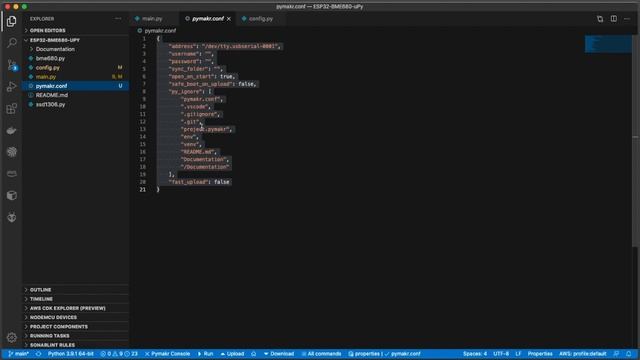The height and width of the screenshot is (360, 640).
Task: Click the "address" line in the editor
Action: (225, 46)
